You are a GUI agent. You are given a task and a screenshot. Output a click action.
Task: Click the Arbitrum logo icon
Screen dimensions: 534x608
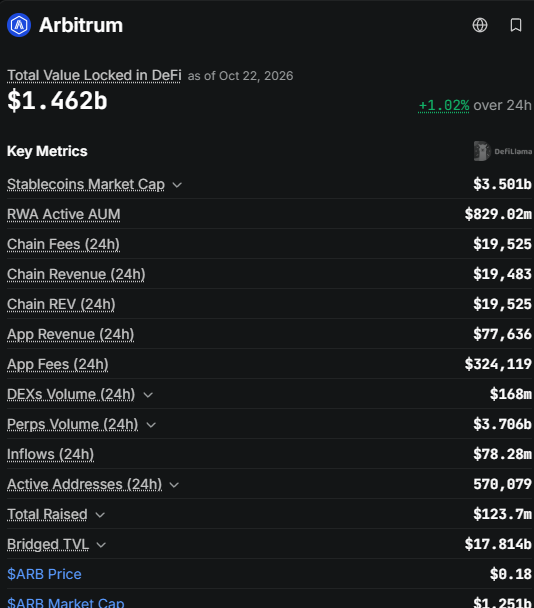coord(19,25)
